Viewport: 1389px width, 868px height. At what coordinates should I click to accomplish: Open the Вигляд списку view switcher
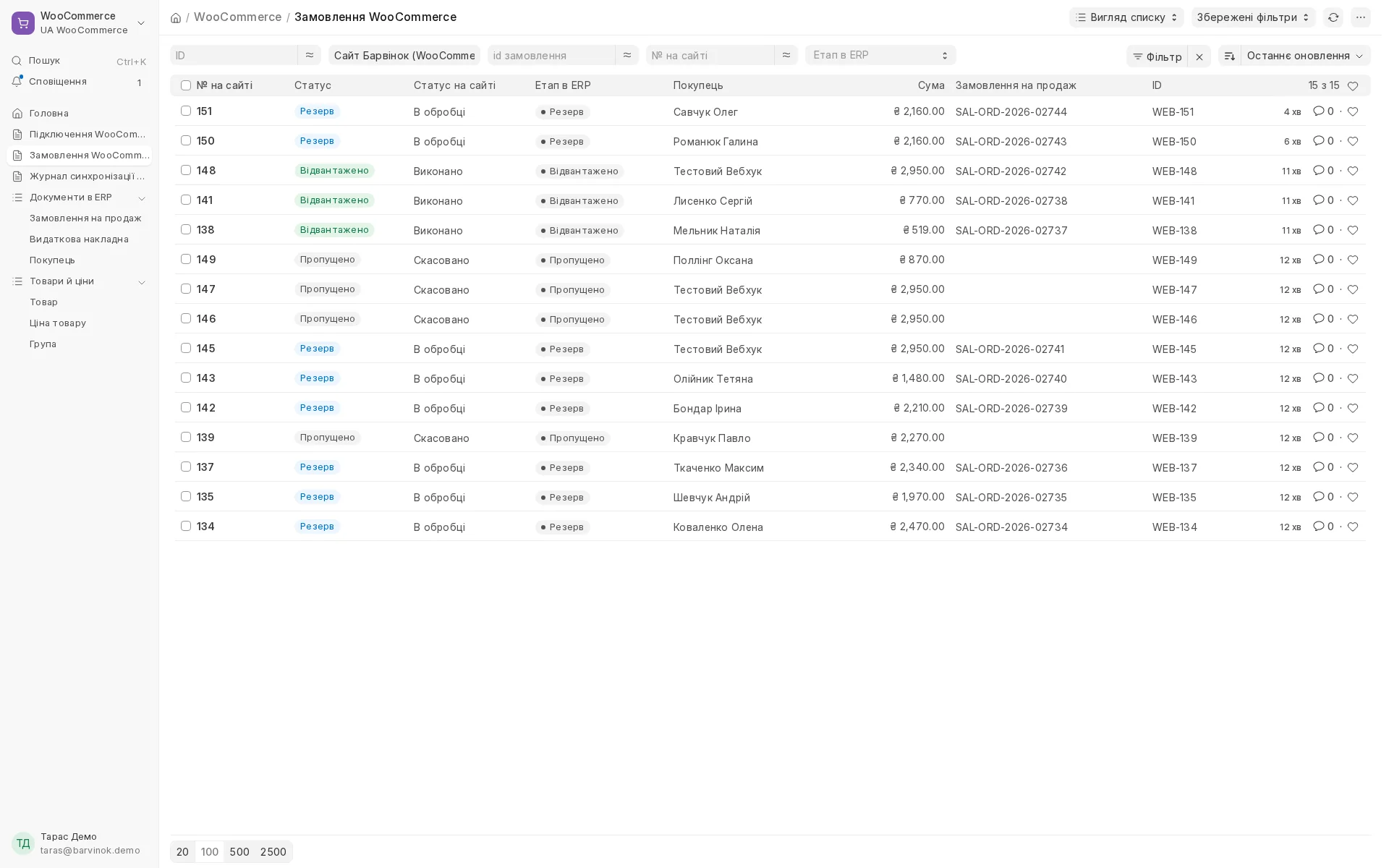1126,17
